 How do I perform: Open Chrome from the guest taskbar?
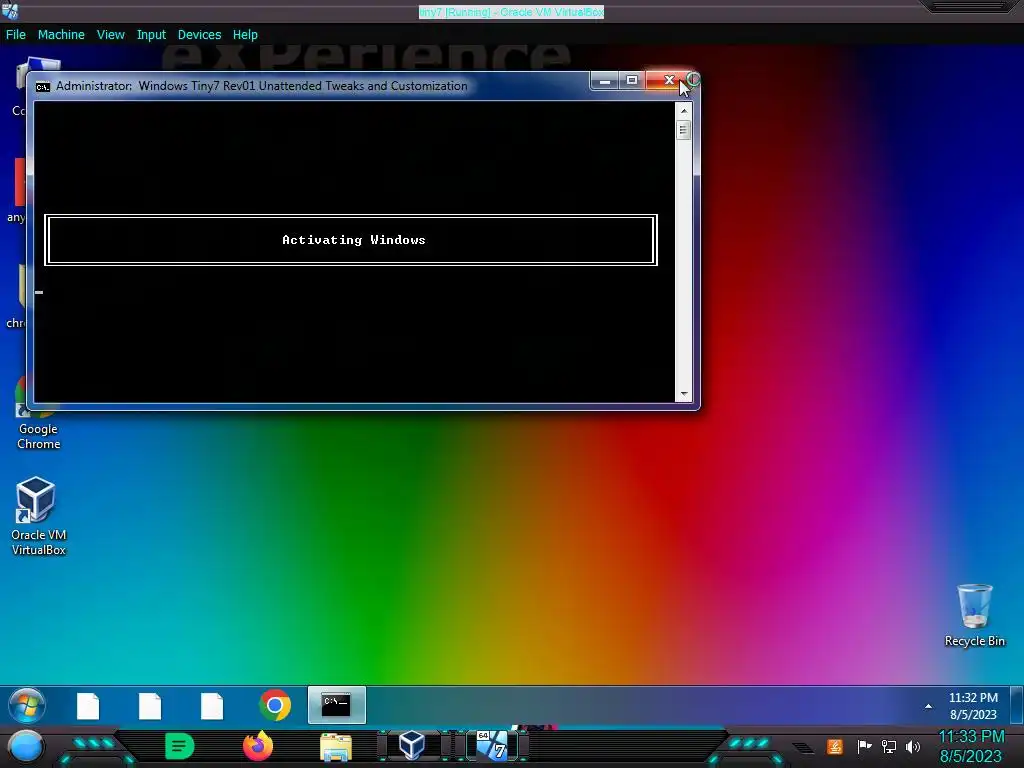click(x=275, y=705)
